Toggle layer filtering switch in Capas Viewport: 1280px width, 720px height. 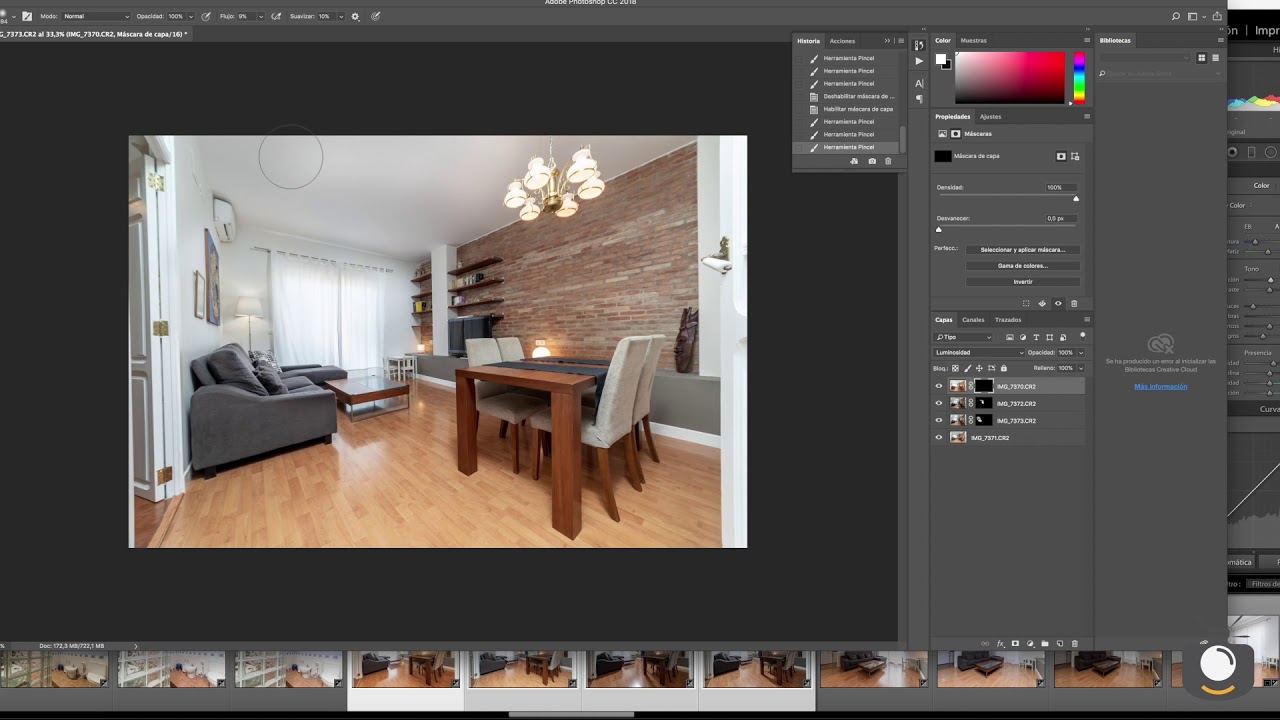tap(1082, 335)
